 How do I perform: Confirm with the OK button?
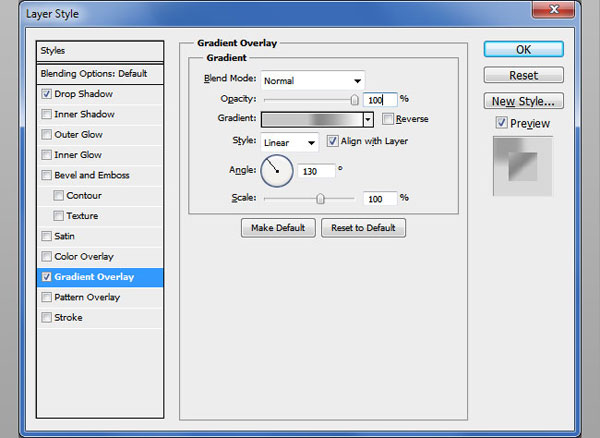(x=523, y=49)
